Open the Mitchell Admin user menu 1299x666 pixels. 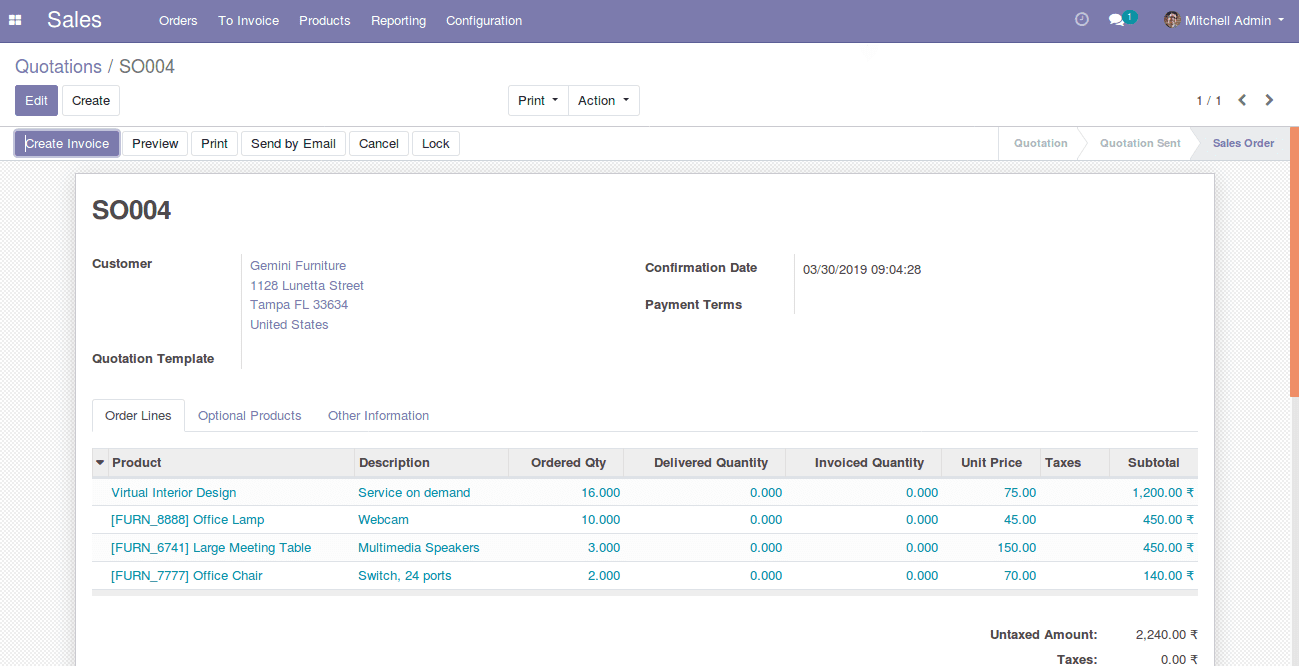(1224, 20)
